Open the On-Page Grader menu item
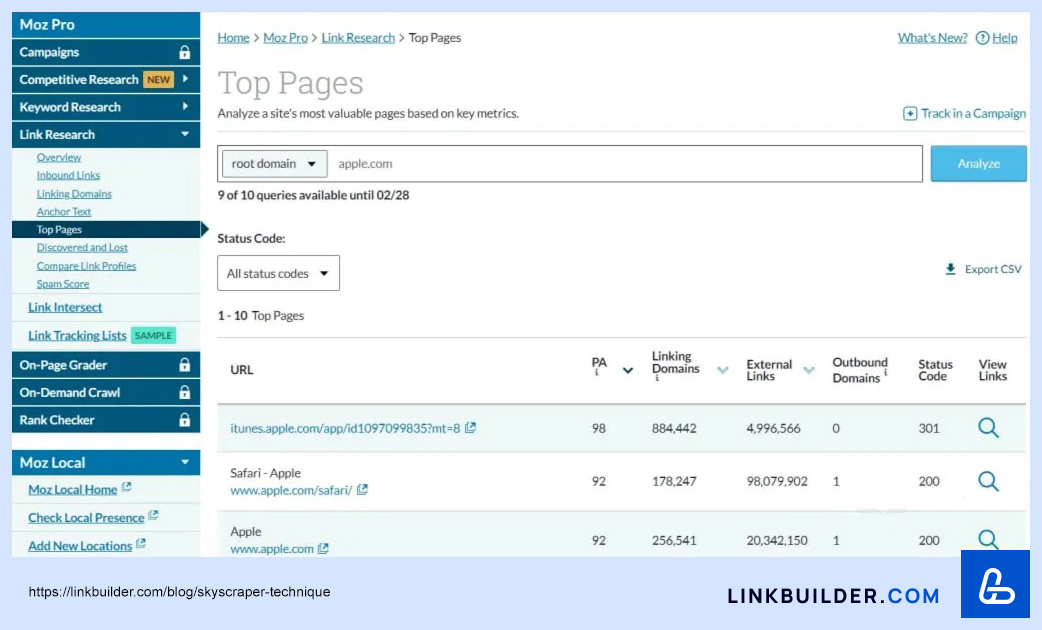 (106, 365)
